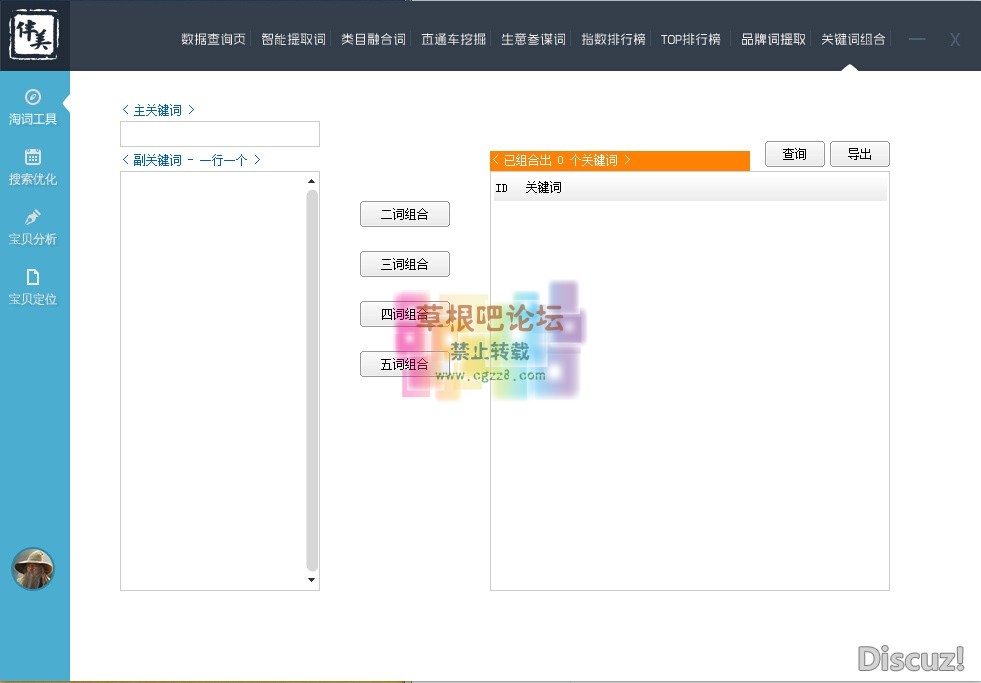
Task: Click the 伟美 logo top left
Action: coord(34,33)
